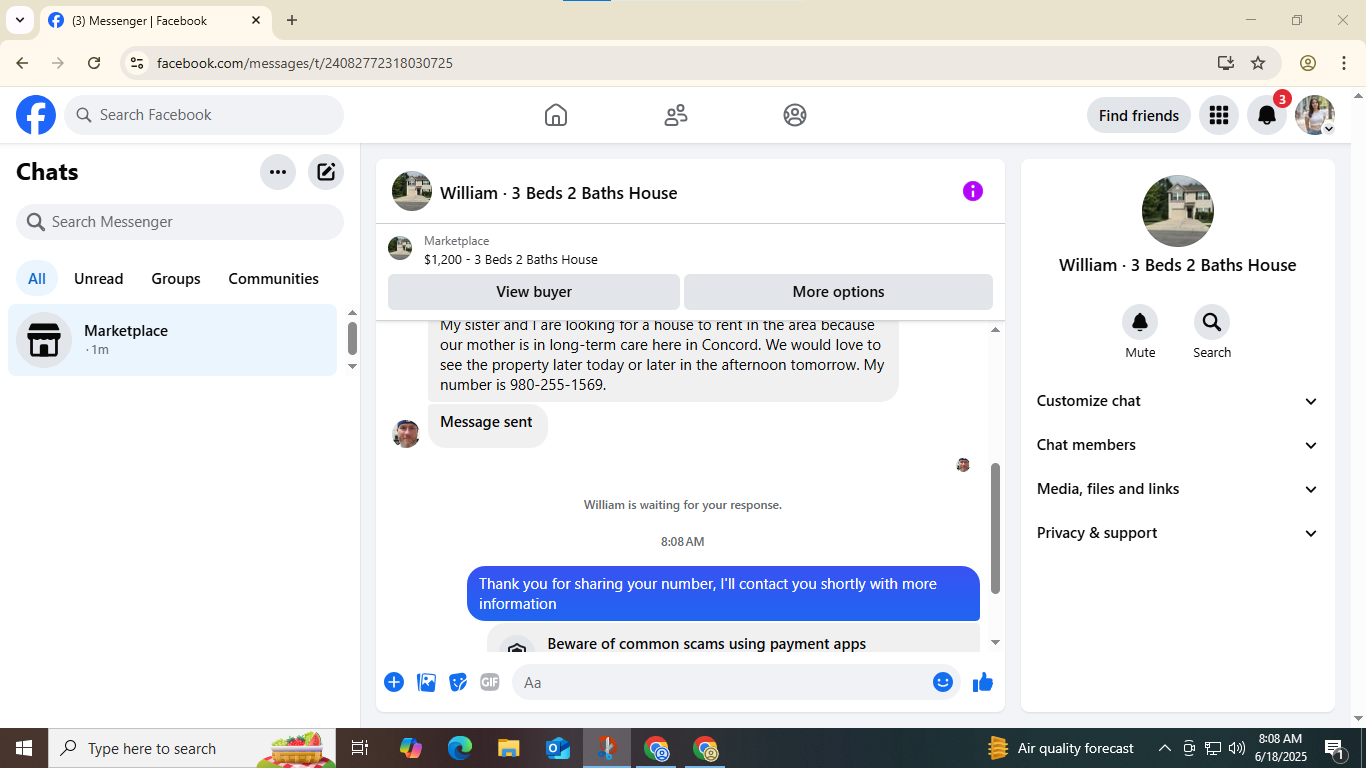Image resolution: width=1366 pixels, height=768 pixels.
Task: Open the Groups icon in top navigation
Action: [795, 115]
